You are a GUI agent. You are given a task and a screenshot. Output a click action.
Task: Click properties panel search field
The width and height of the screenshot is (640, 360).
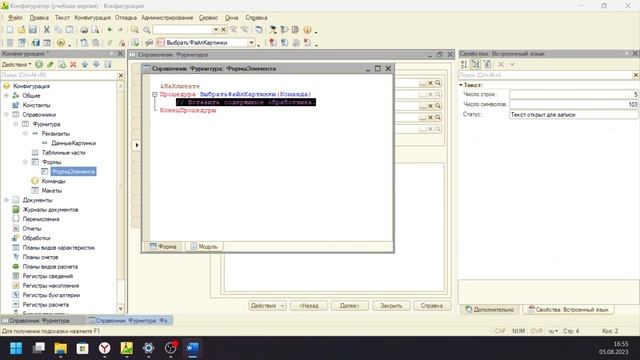[545, 75]
